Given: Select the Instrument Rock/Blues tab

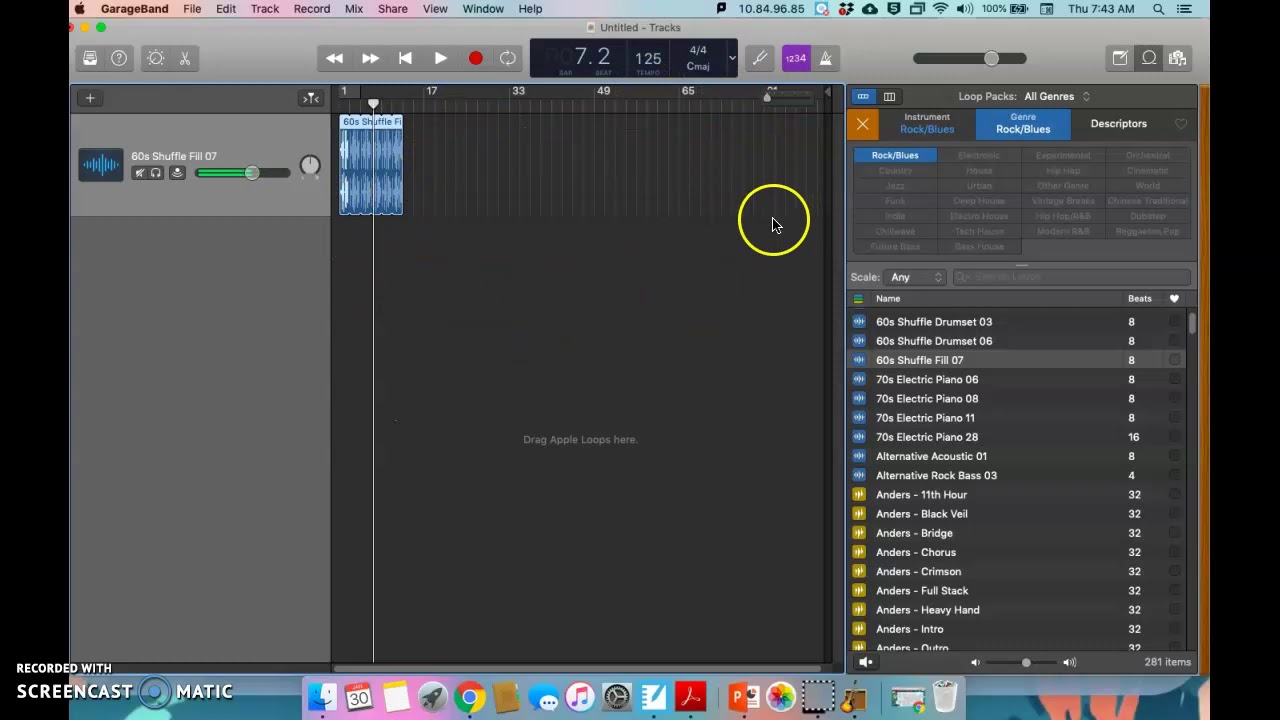Looking at the screenshot, I should 927,123.
